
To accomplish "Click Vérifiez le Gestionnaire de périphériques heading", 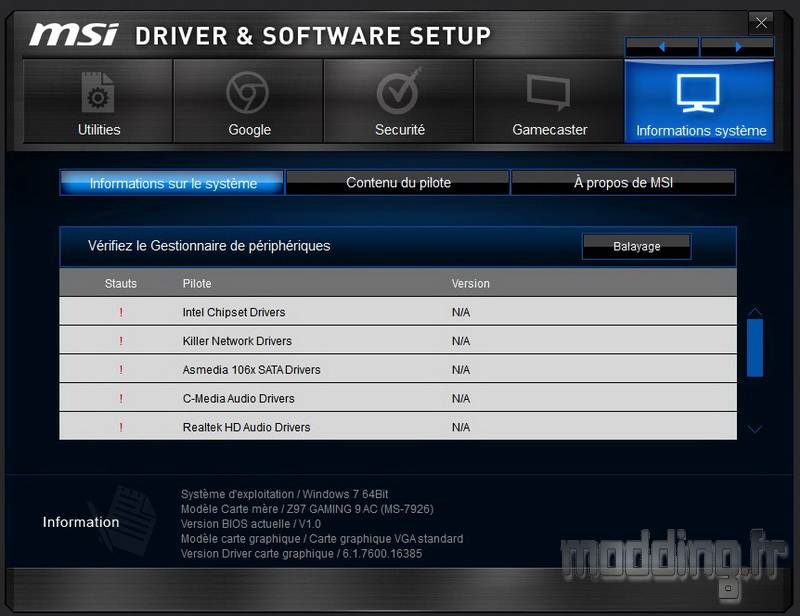I will click(209, 246).
